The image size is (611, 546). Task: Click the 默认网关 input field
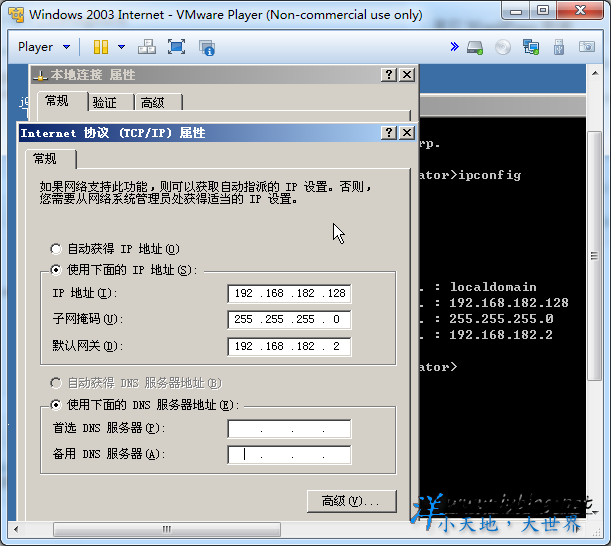[289, 346]
